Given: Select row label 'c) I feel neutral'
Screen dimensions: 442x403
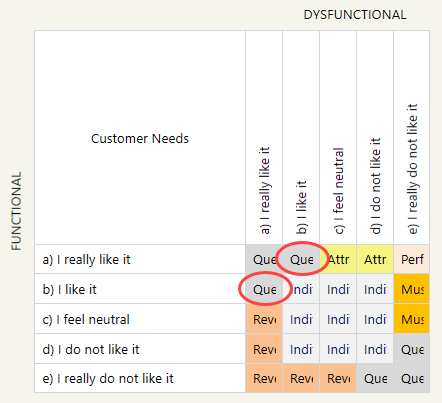Looking at the screenshot, I should click(86, 319).
